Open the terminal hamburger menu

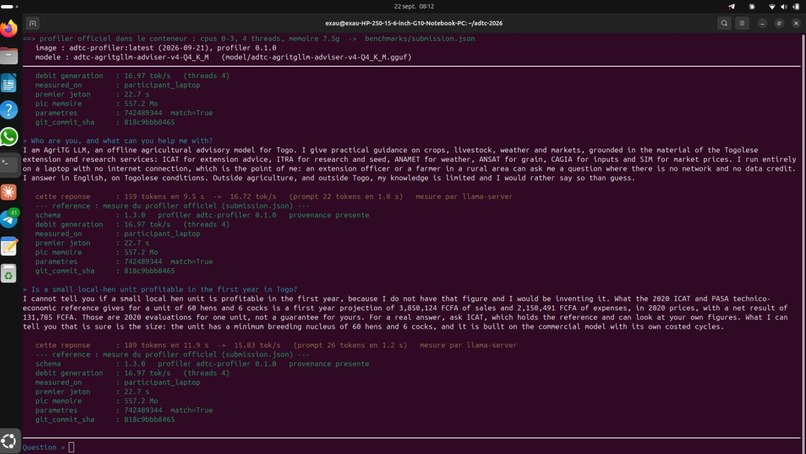coord(742,23)
